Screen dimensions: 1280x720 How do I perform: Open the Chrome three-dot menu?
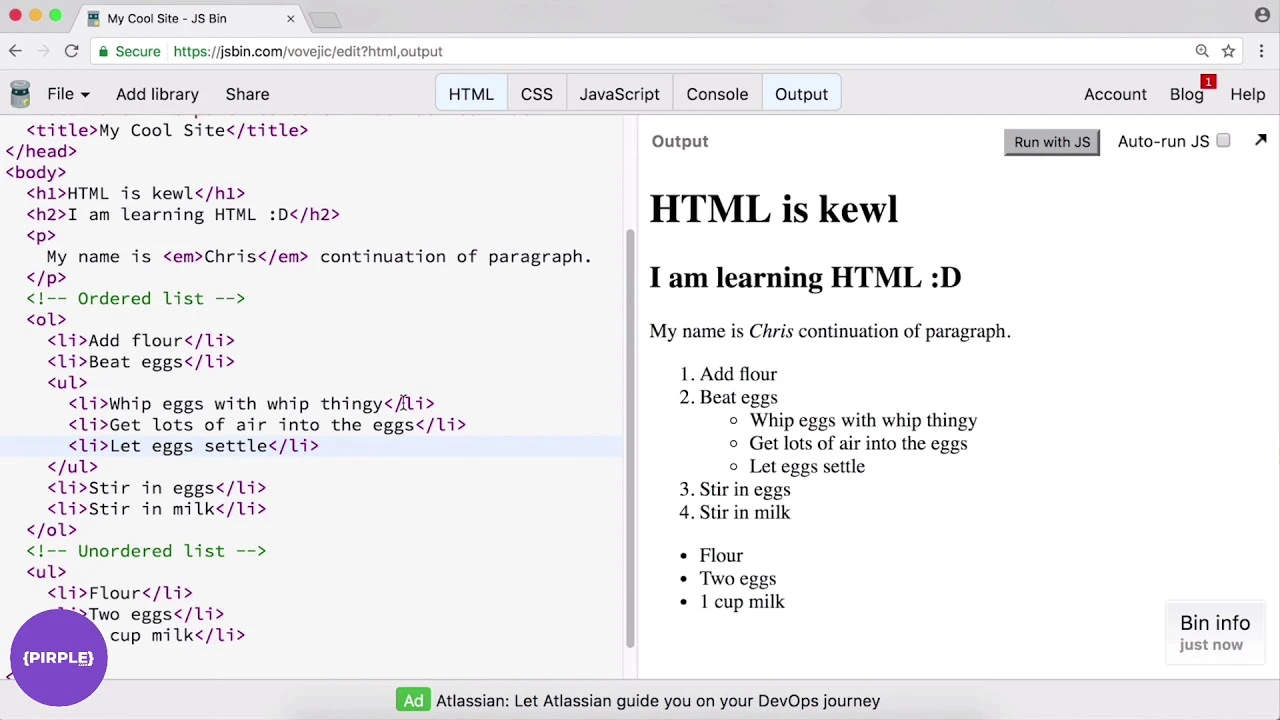pyautogui.click(x=1261, y=51)
